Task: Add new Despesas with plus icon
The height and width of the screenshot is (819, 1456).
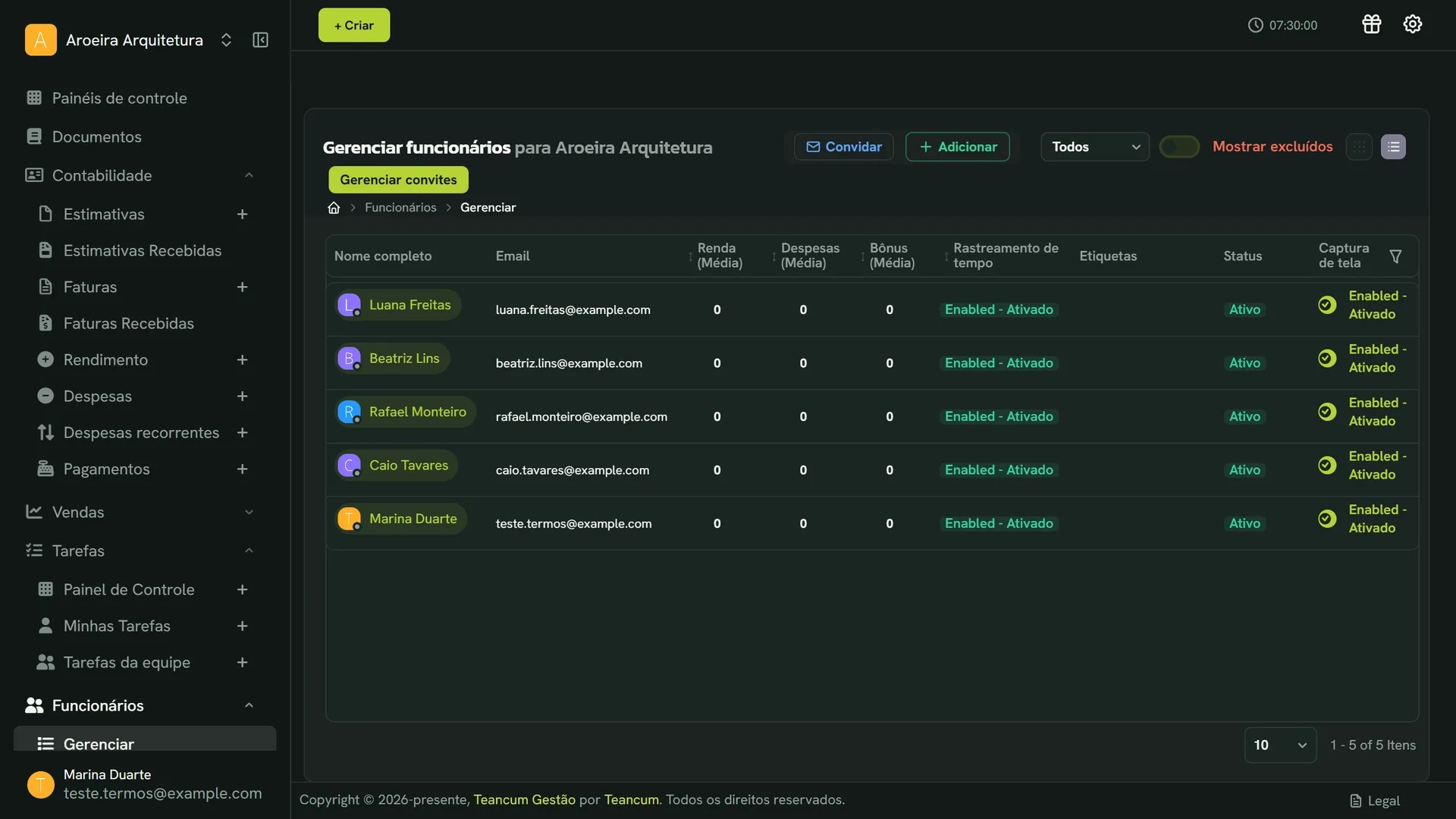Action: point(242,397)
